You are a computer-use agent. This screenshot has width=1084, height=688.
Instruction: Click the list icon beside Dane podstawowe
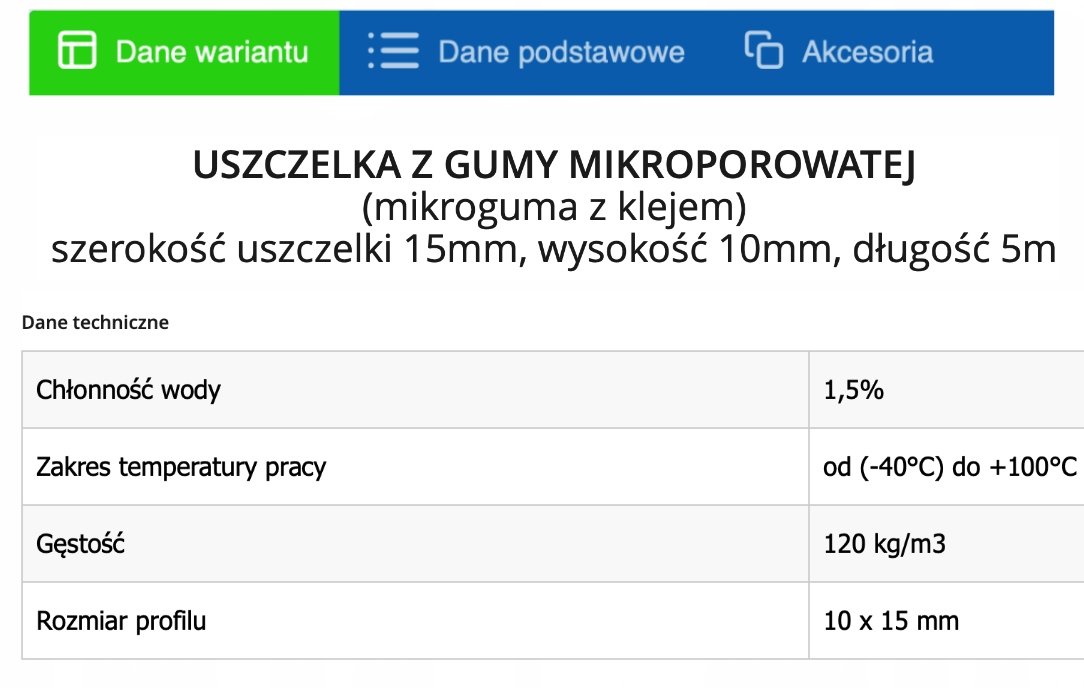point(393,50)
